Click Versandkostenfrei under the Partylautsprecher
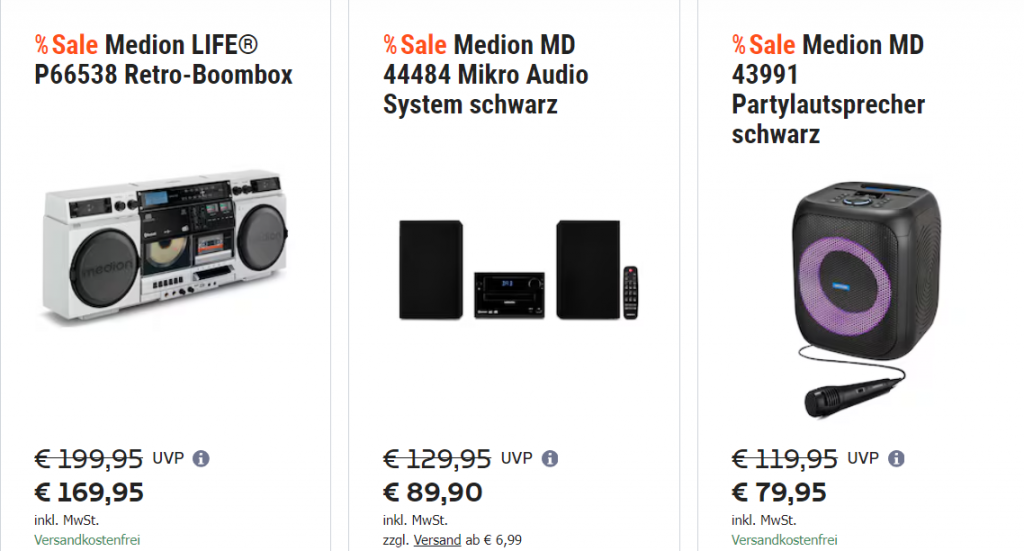1024x551 pixels. click(x=785, y=540)
